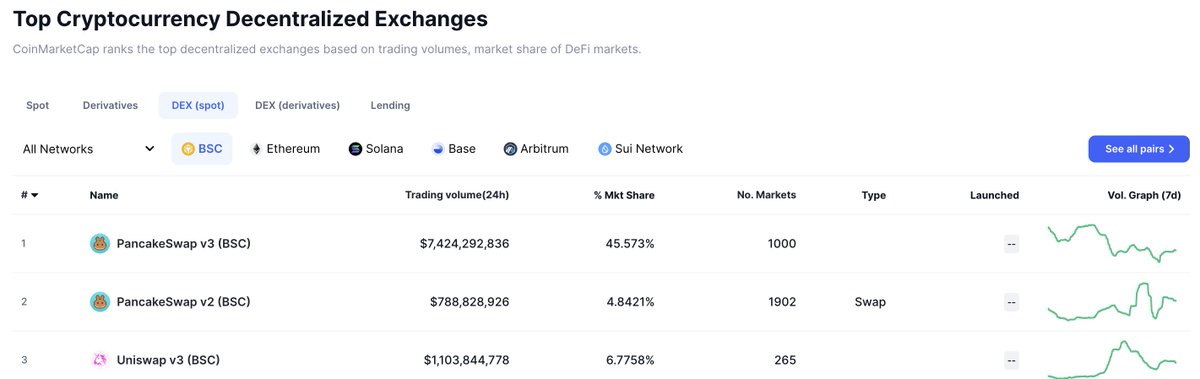Click the PancakeSwap v2 bunny logo icon
This screenshot has width=1200, height=379.
[99, 301]
